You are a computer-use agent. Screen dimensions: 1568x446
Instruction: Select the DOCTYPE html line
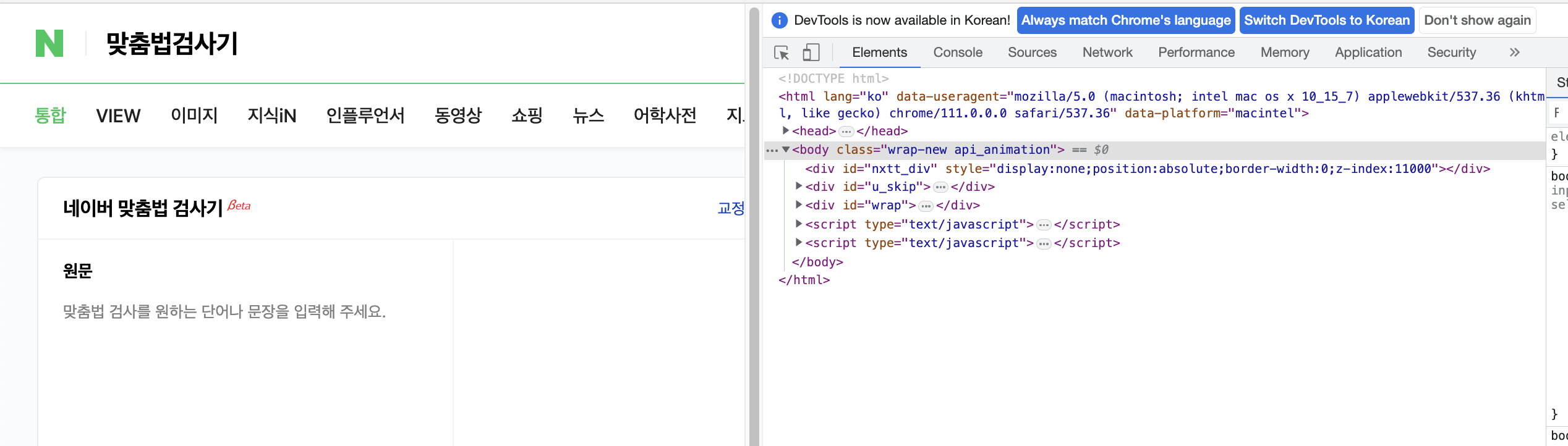tap(833, 78)
